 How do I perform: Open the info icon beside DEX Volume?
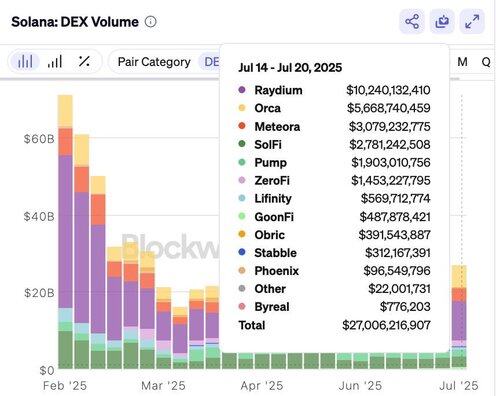(x=151, y=22)
